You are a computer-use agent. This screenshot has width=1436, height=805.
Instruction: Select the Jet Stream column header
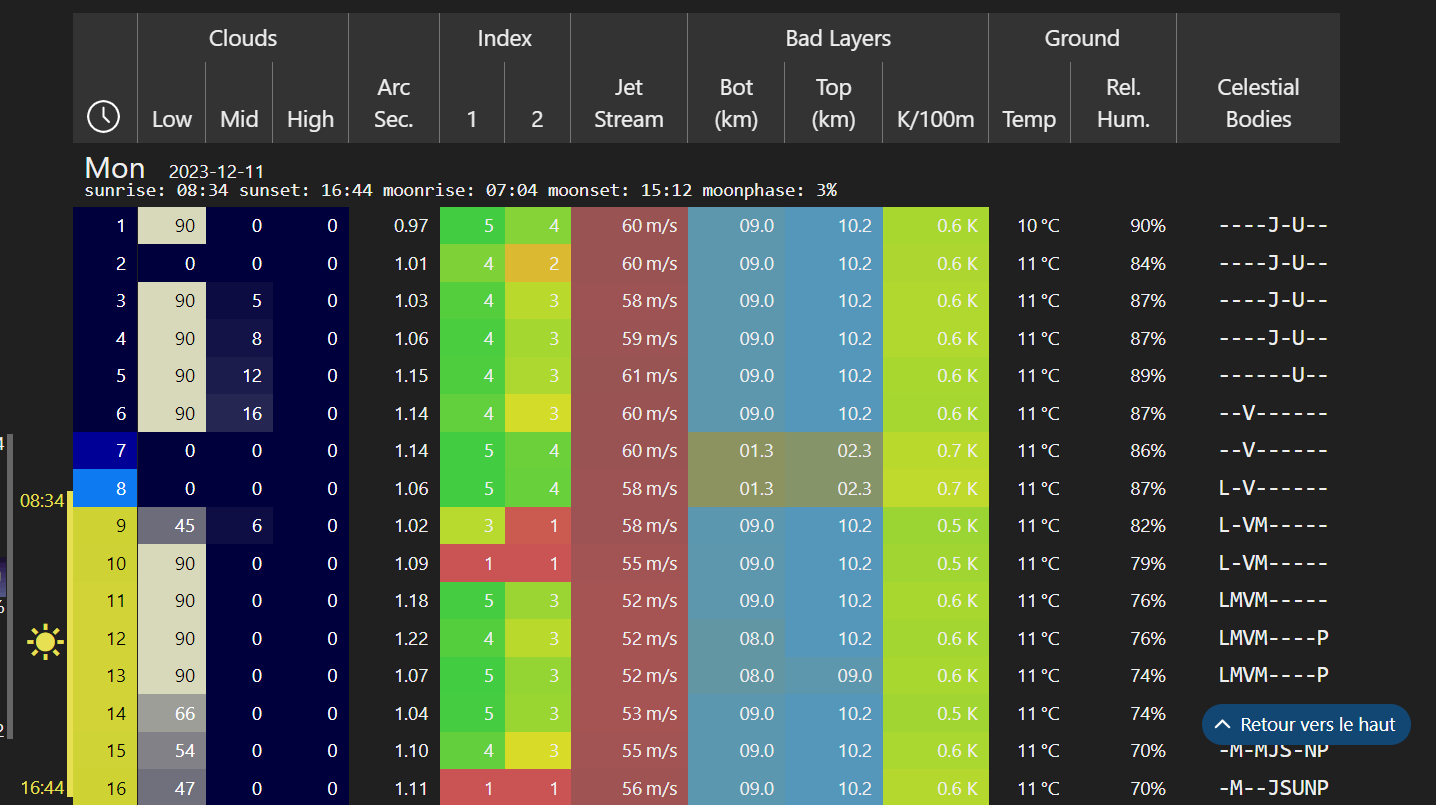628,103
